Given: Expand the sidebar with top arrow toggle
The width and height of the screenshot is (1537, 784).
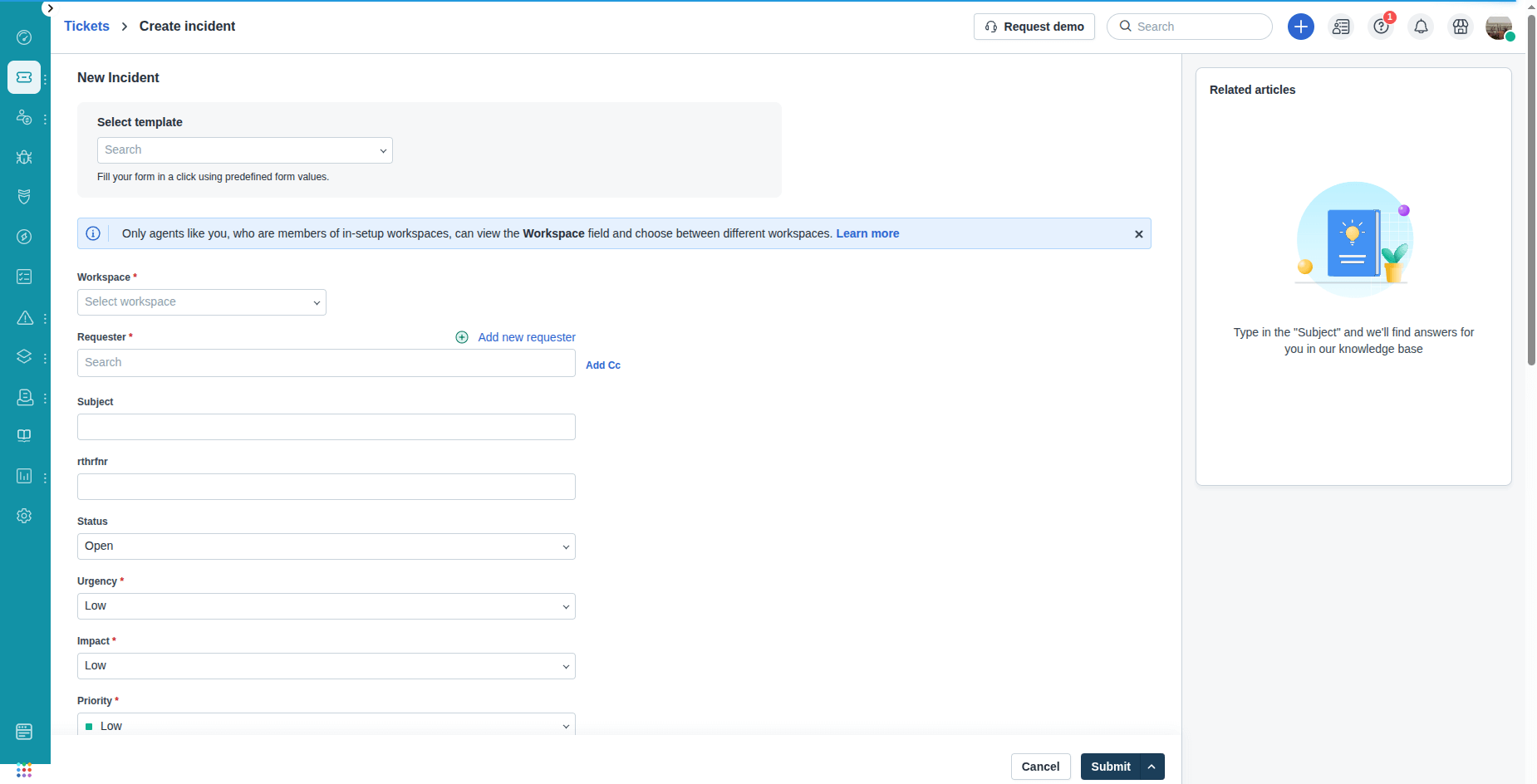Looking at the screenshot, I should coord(50,8).
